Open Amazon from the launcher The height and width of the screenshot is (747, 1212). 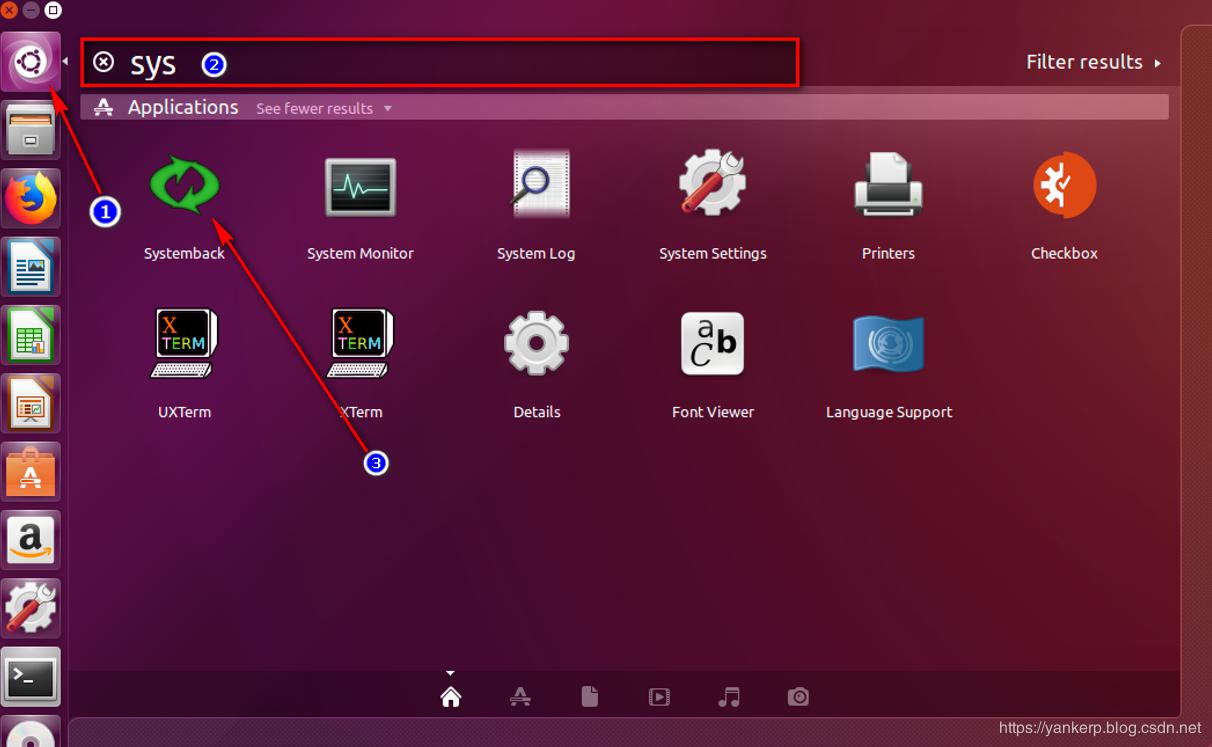(31, 539)
